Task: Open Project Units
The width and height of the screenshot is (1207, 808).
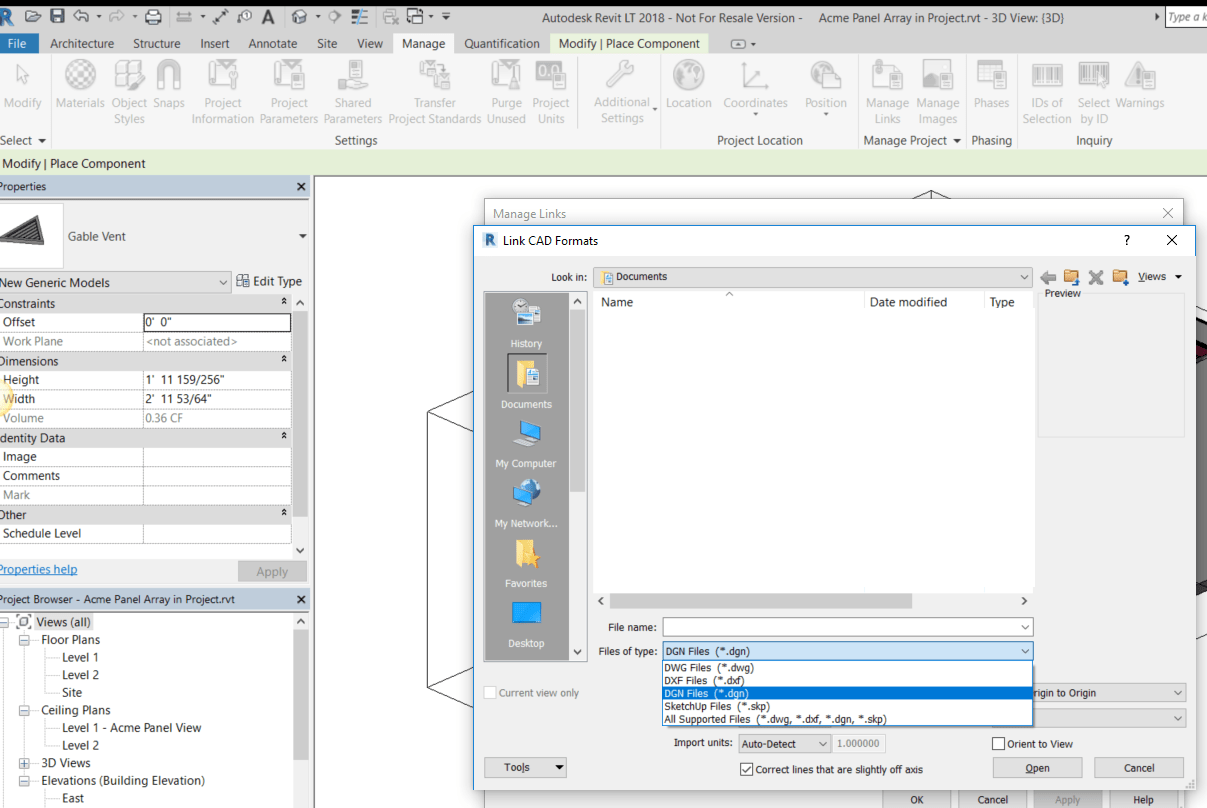Action: coord(551,92)
